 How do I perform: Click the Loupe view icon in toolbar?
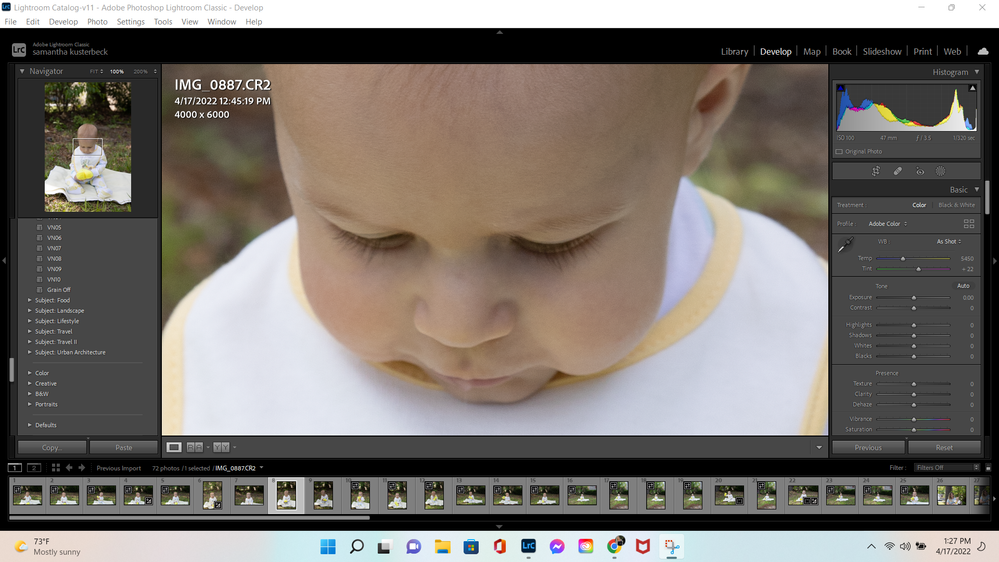[174, 447]
